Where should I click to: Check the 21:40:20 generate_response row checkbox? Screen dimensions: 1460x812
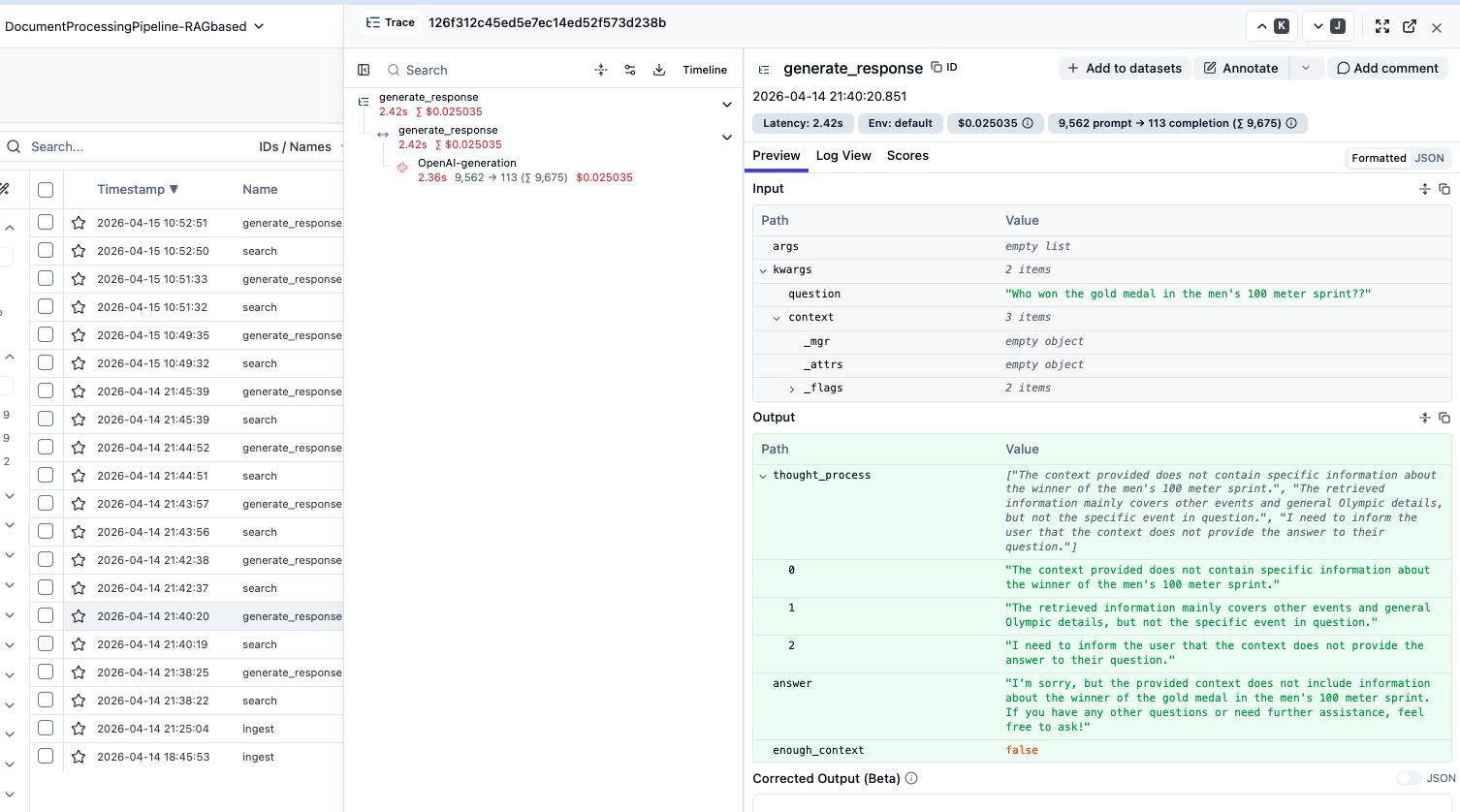[46, 615]
